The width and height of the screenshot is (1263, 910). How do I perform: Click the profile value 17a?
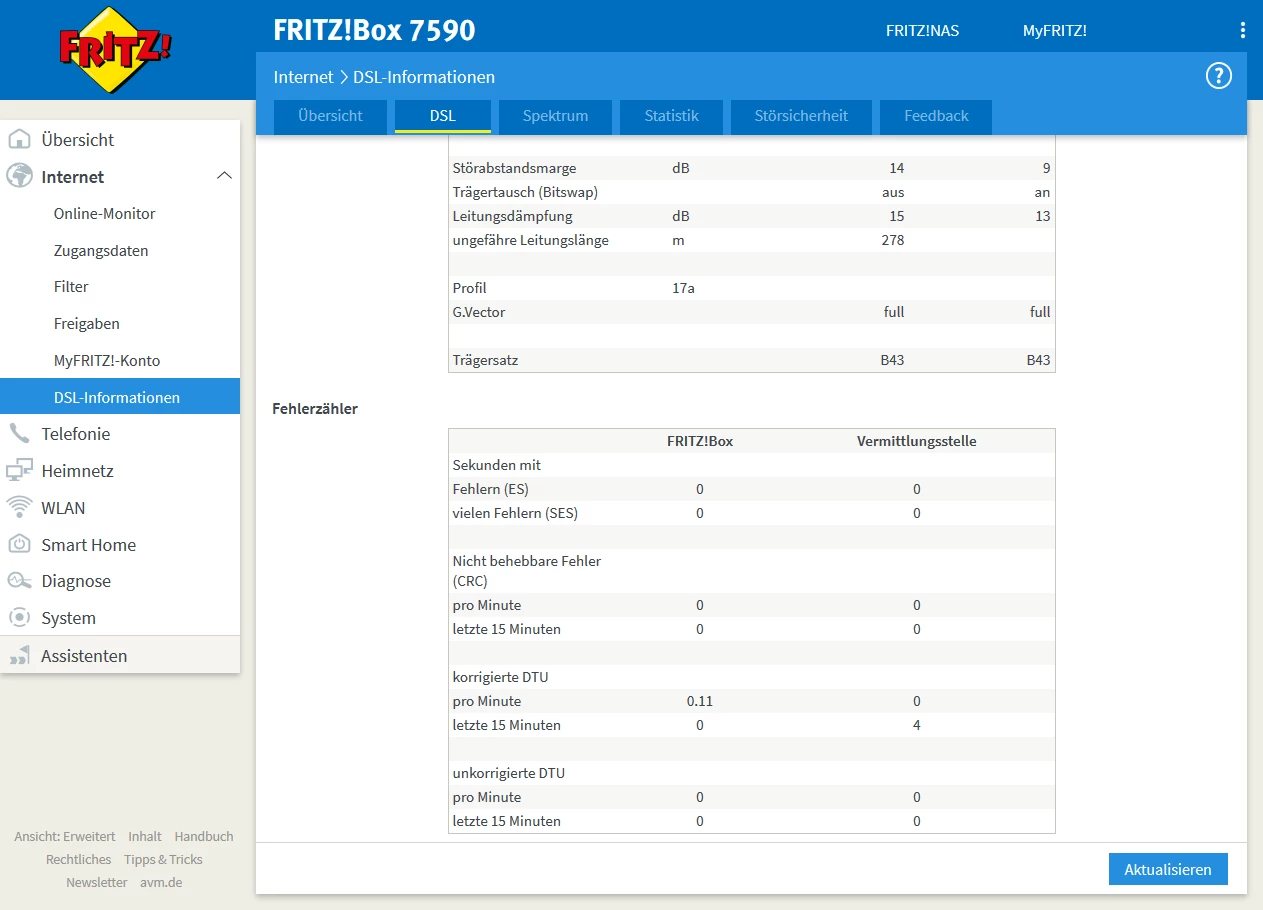click(x=683, y=288)
